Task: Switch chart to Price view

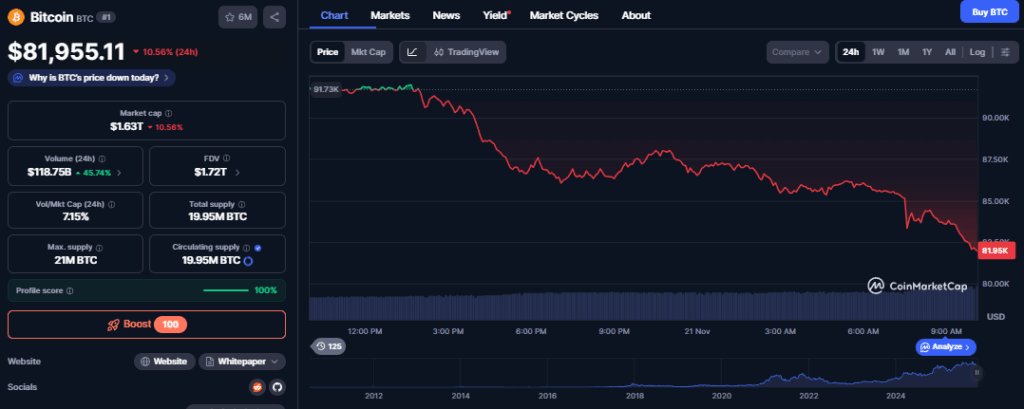Action: [328, 52]
